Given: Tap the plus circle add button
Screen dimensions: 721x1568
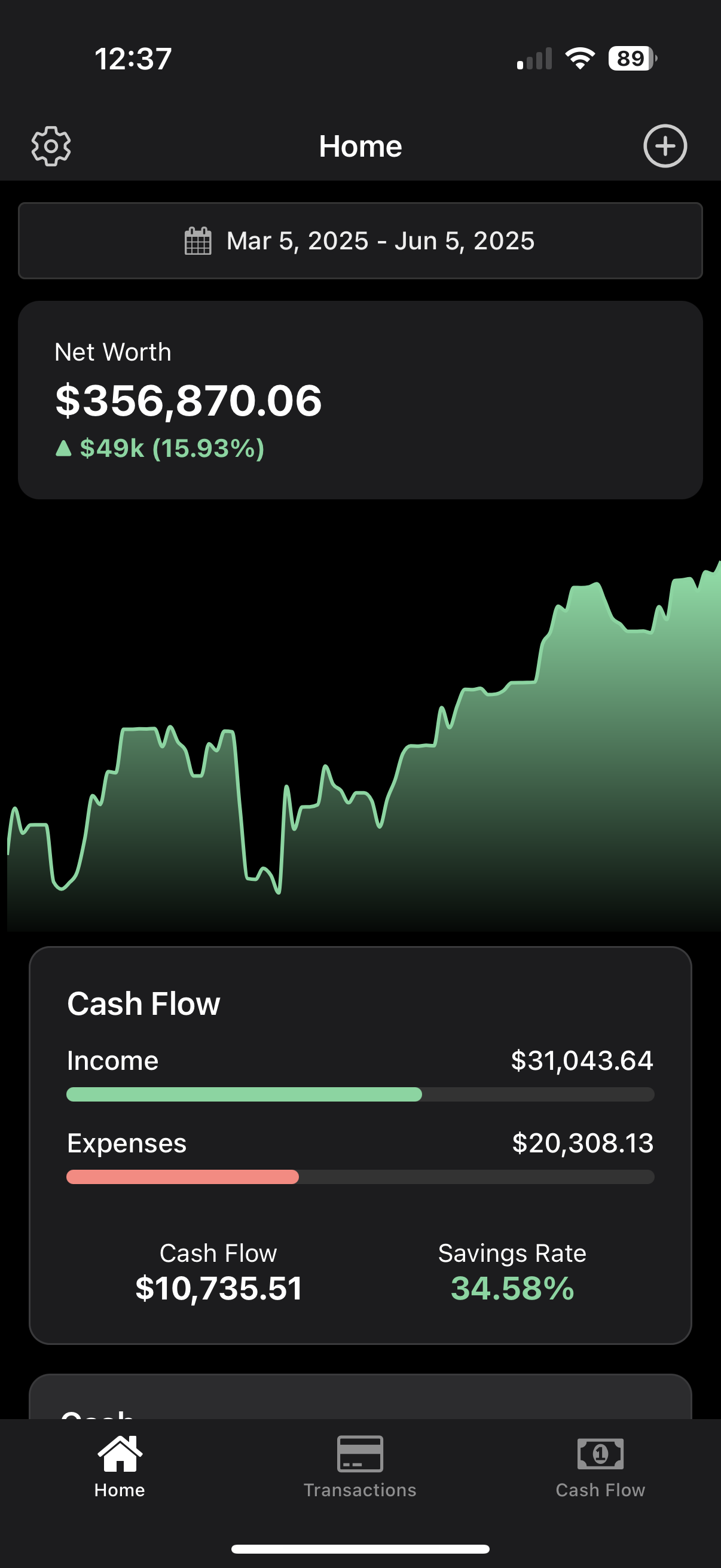Looking at the screenshot, I should coord(665,146).
